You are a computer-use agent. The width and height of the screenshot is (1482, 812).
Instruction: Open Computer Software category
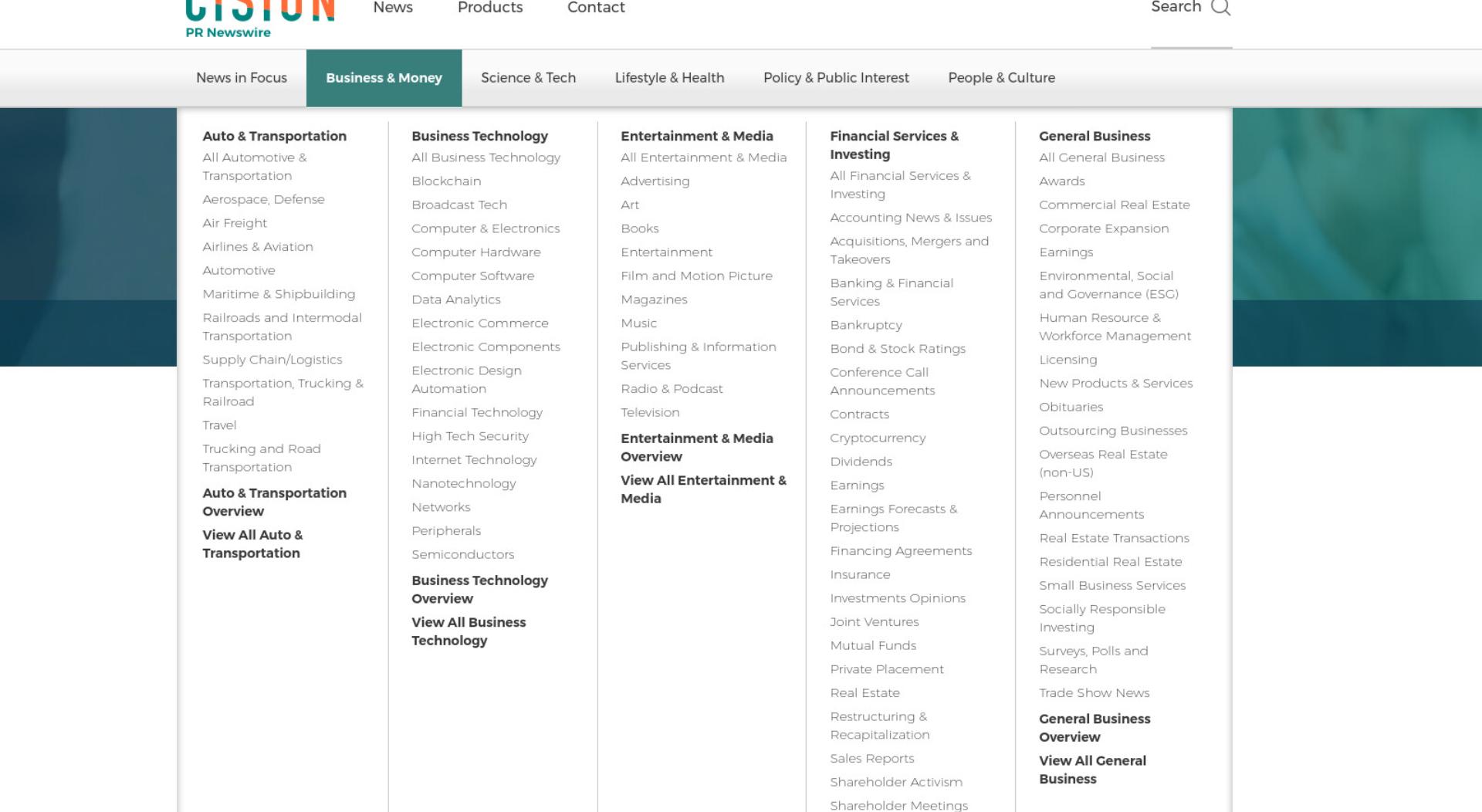[472, 276]
